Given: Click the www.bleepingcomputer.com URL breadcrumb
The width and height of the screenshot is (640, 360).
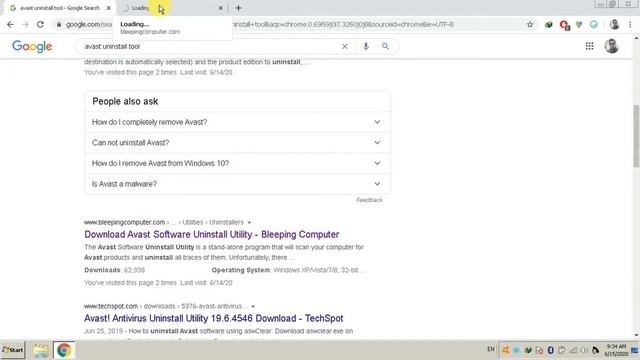Looking at the screenshot, I should point(124,222).
